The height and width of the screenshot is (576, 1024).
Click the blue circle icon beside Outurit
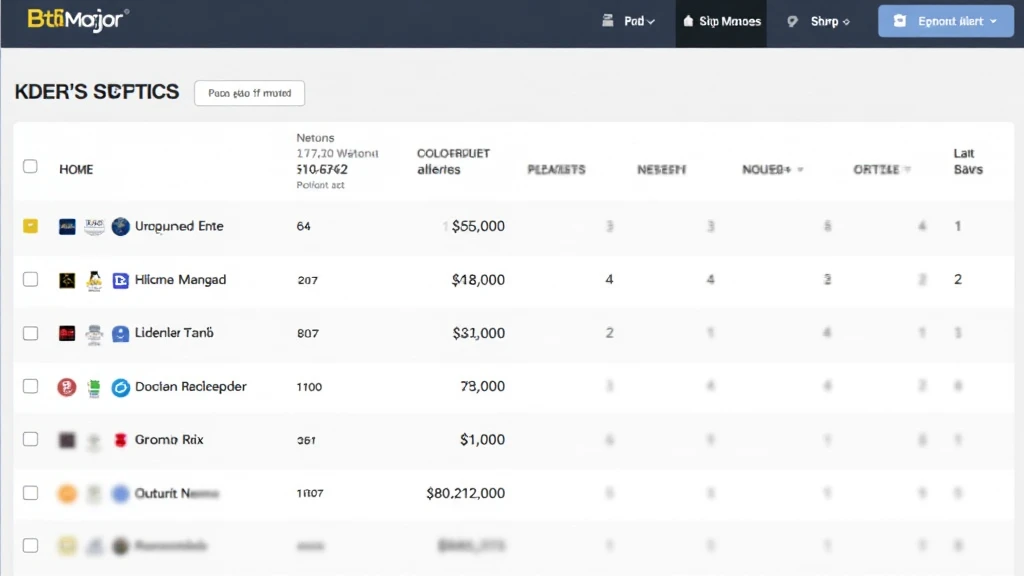121,494
